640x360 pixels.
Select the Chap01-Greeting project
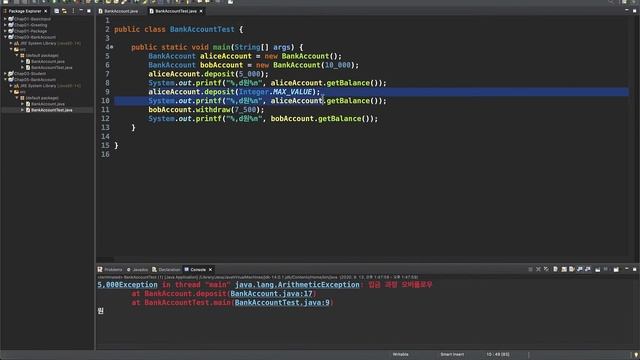[31, 25]
